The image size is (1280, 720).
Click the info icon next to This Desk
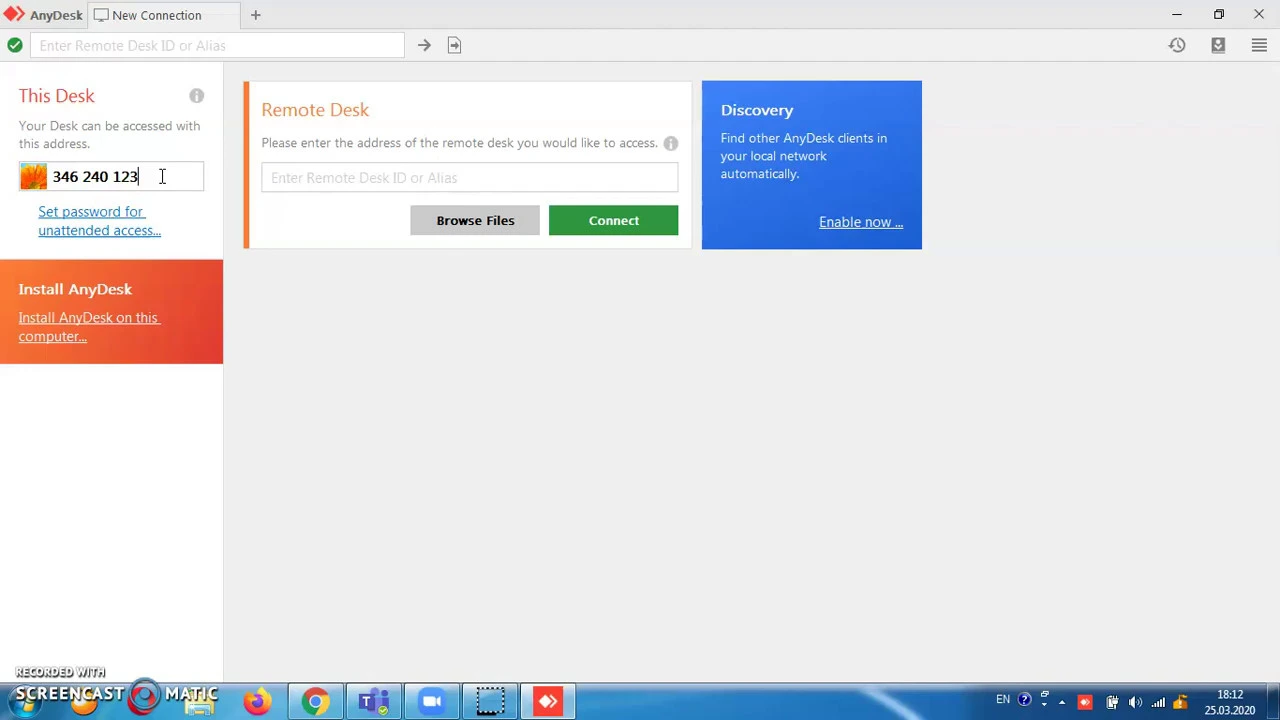[197, 96]
